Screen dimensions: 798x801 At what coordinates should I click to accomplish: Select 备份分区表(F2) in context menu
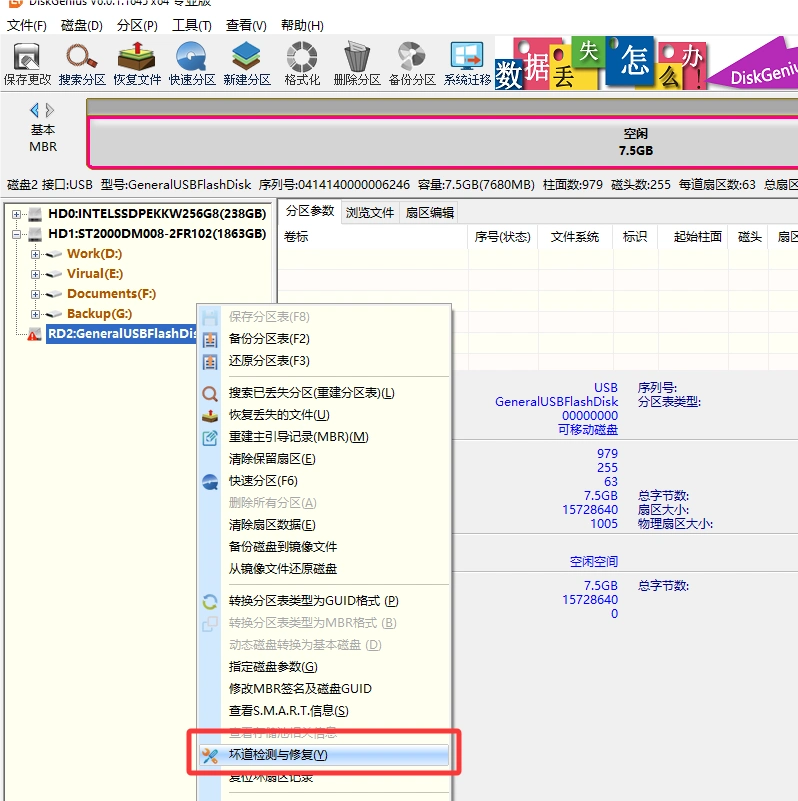tap(325, 339)
